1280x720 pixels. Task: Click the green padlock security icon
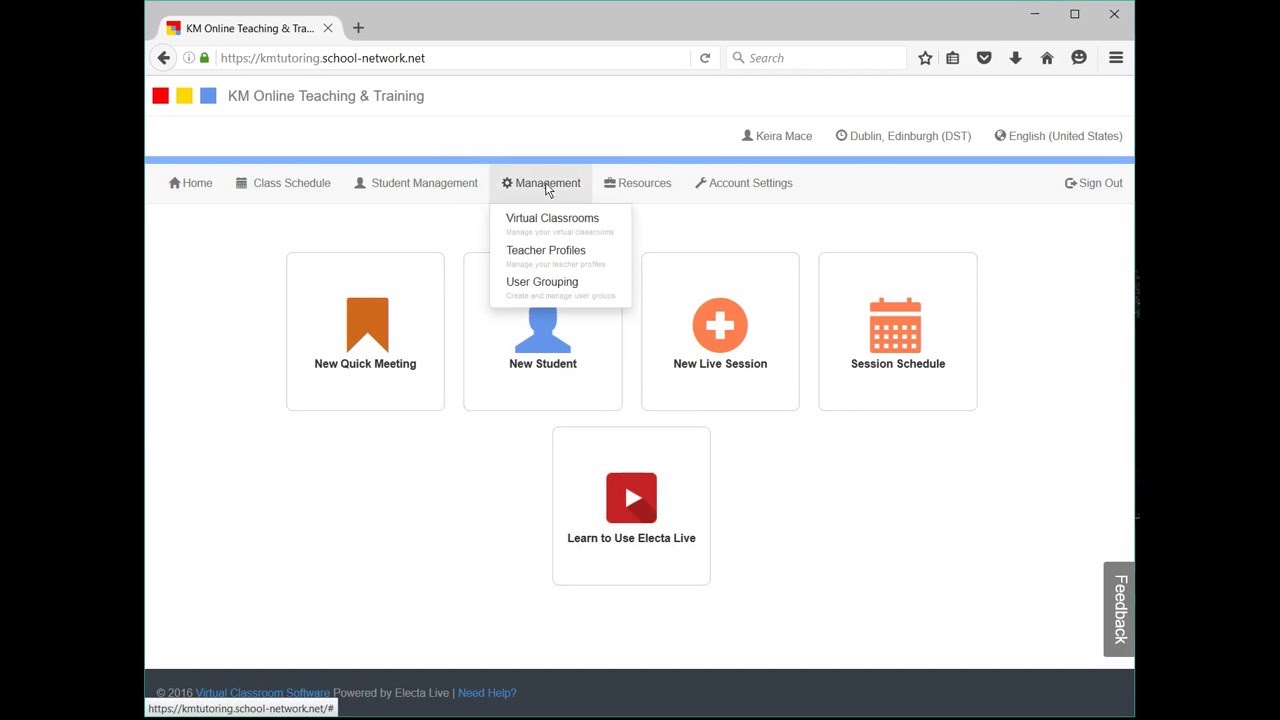coord(204,58)
